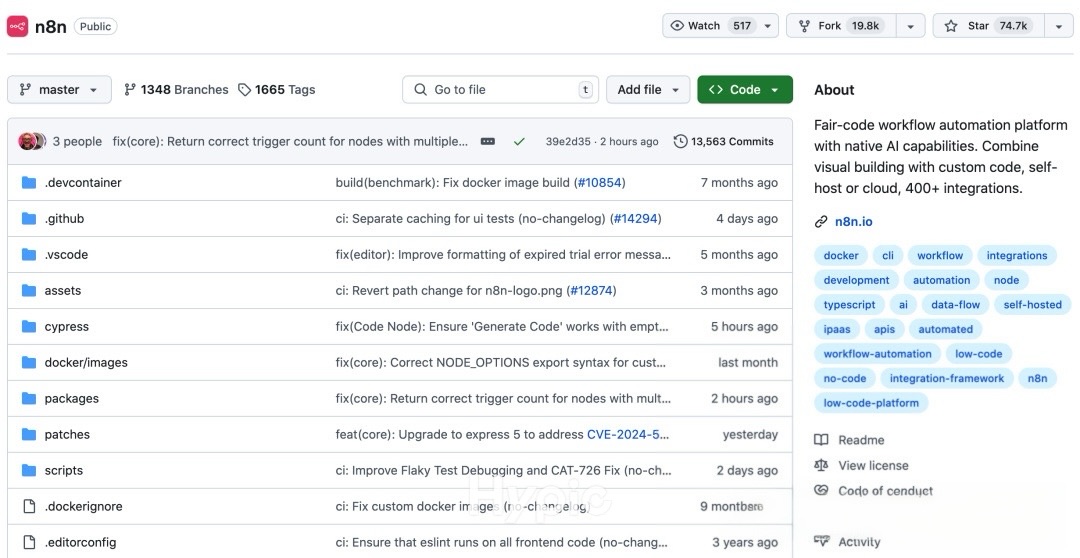The image size is (1080, 558).
Task: Click the assets folder icon
Action: click(28, 290)
